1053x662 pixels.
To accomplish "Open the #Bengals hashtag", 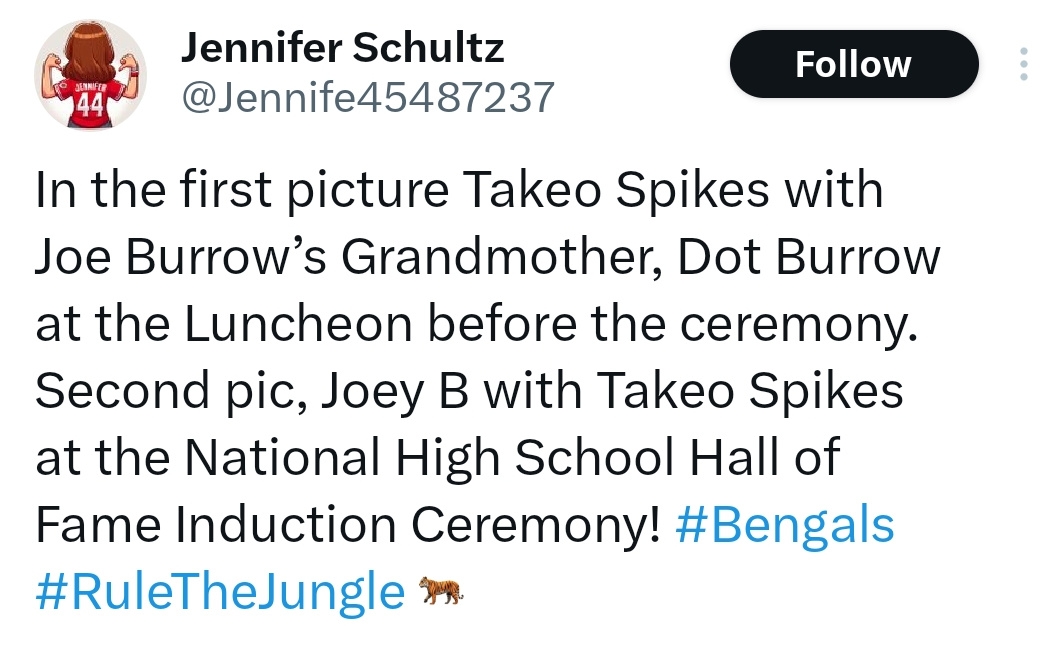I will point(785,526).
